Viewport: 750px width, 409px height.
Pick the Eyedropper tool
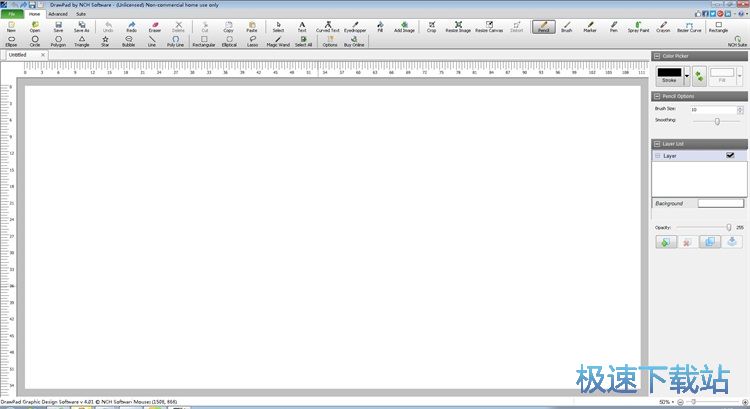point(355,27)
